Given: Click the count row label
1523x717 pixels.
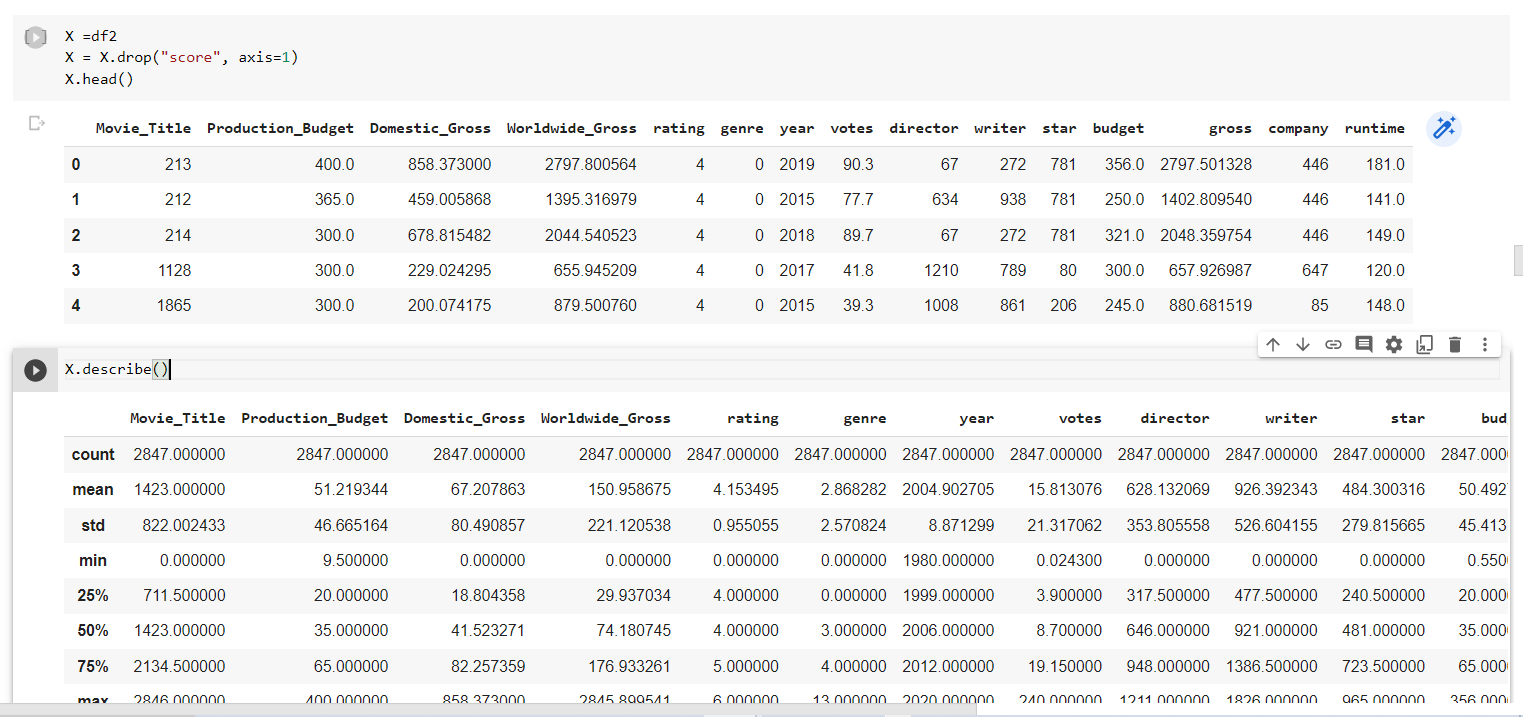Looking at the screenshot, I should click(x=93, y=454).
